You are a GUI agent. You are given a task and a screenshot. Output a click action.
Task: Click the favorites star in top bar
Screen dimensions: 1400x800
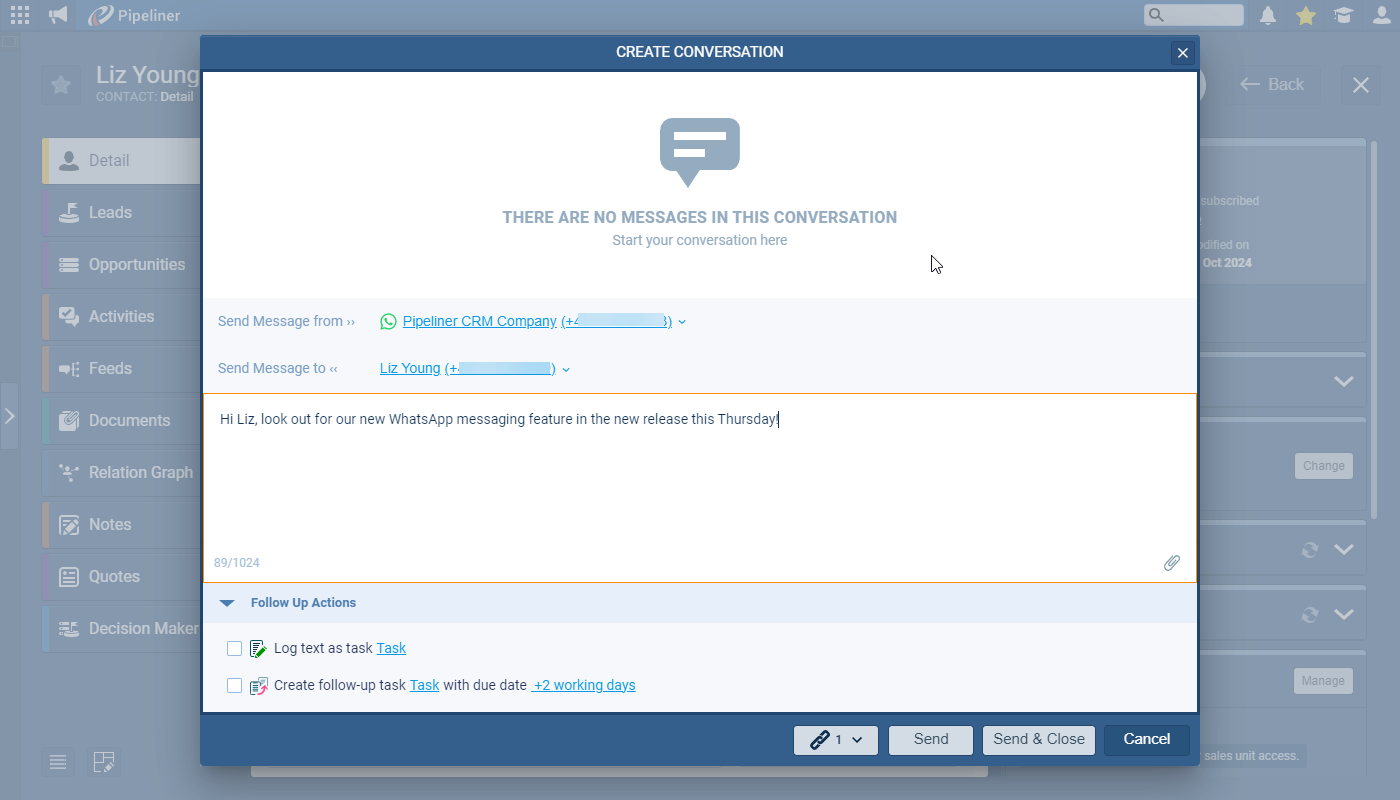click(1306, 15)
